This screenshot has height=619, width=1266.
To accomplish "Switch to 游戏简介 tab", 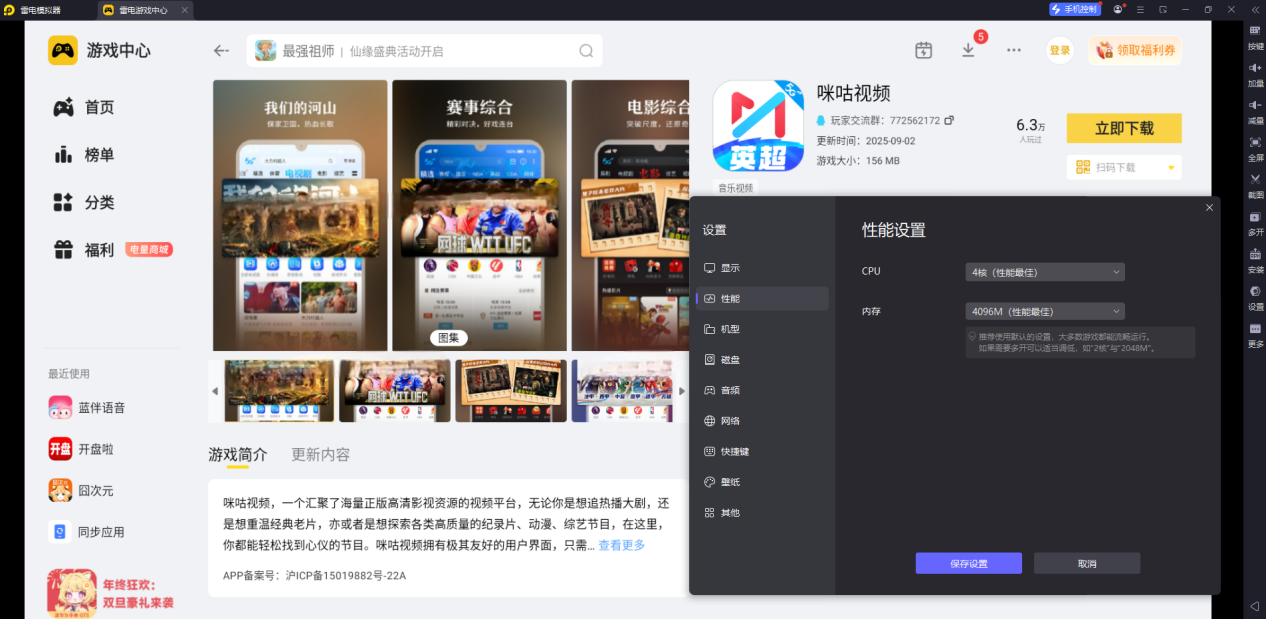I will point(238,454).
